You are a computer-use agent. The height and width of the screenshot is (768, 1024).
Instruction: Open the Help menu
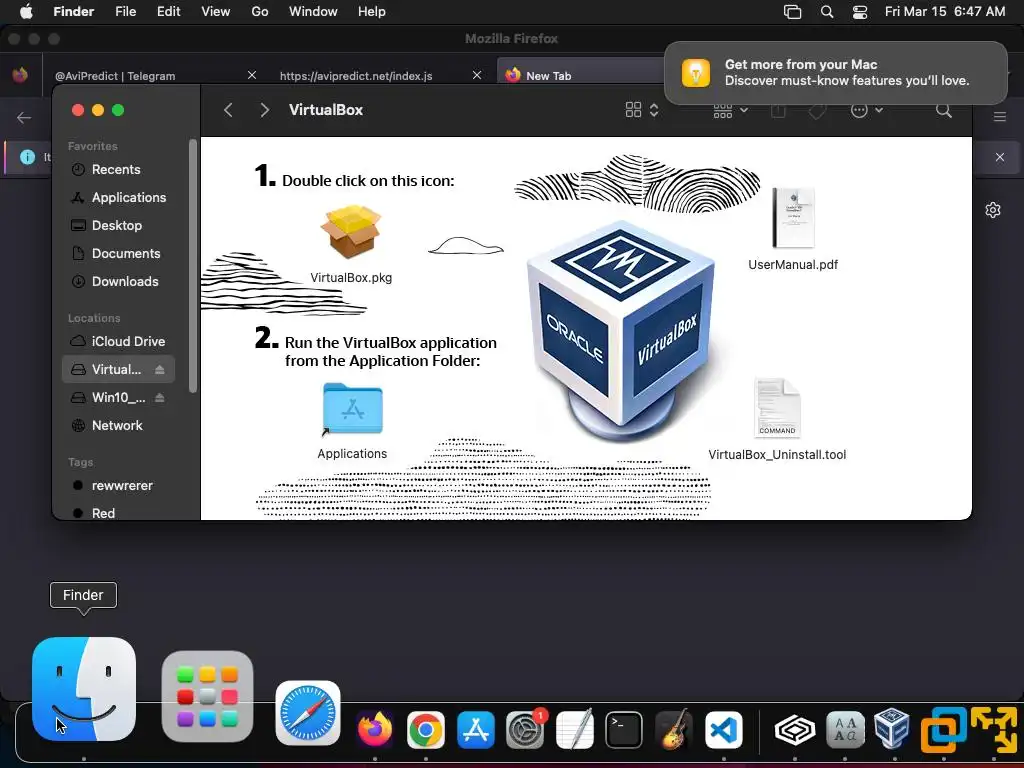pyautogui.click(x=372, y=11)
